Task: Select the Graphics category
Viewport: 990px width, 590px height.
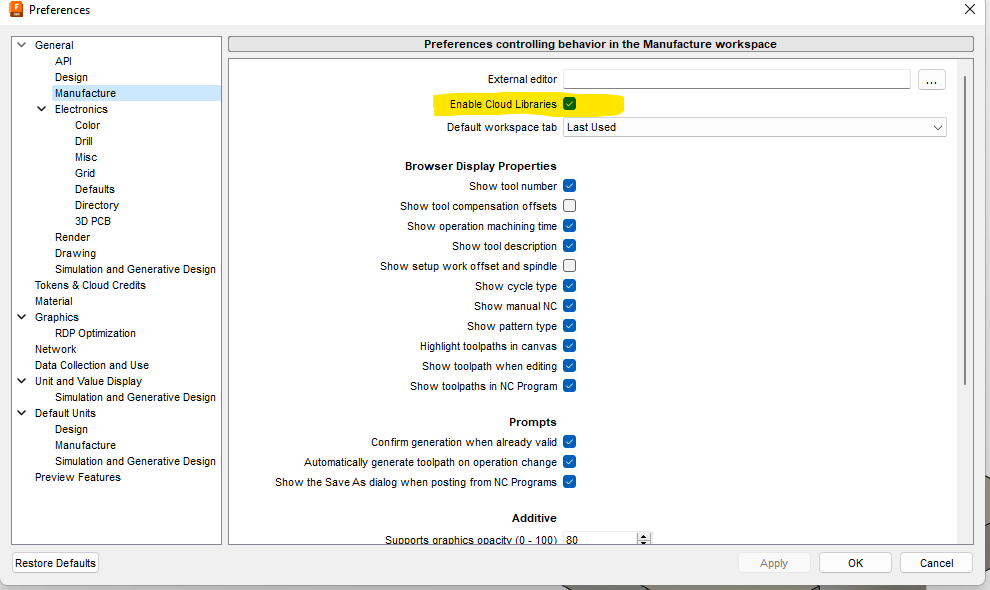Action: (57, 317)
